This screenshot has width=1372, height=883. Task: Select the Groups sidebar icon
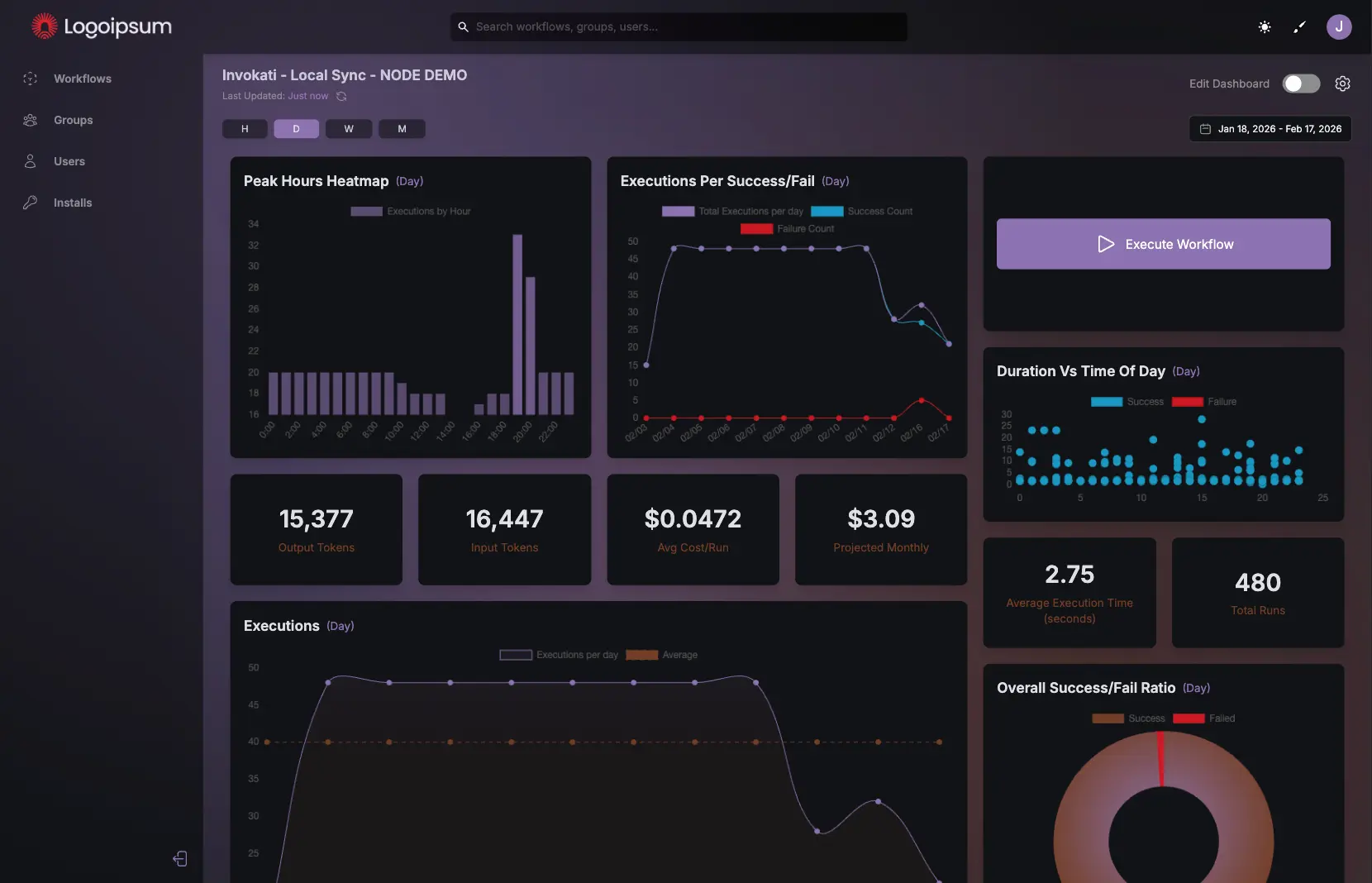coord(30,120)
